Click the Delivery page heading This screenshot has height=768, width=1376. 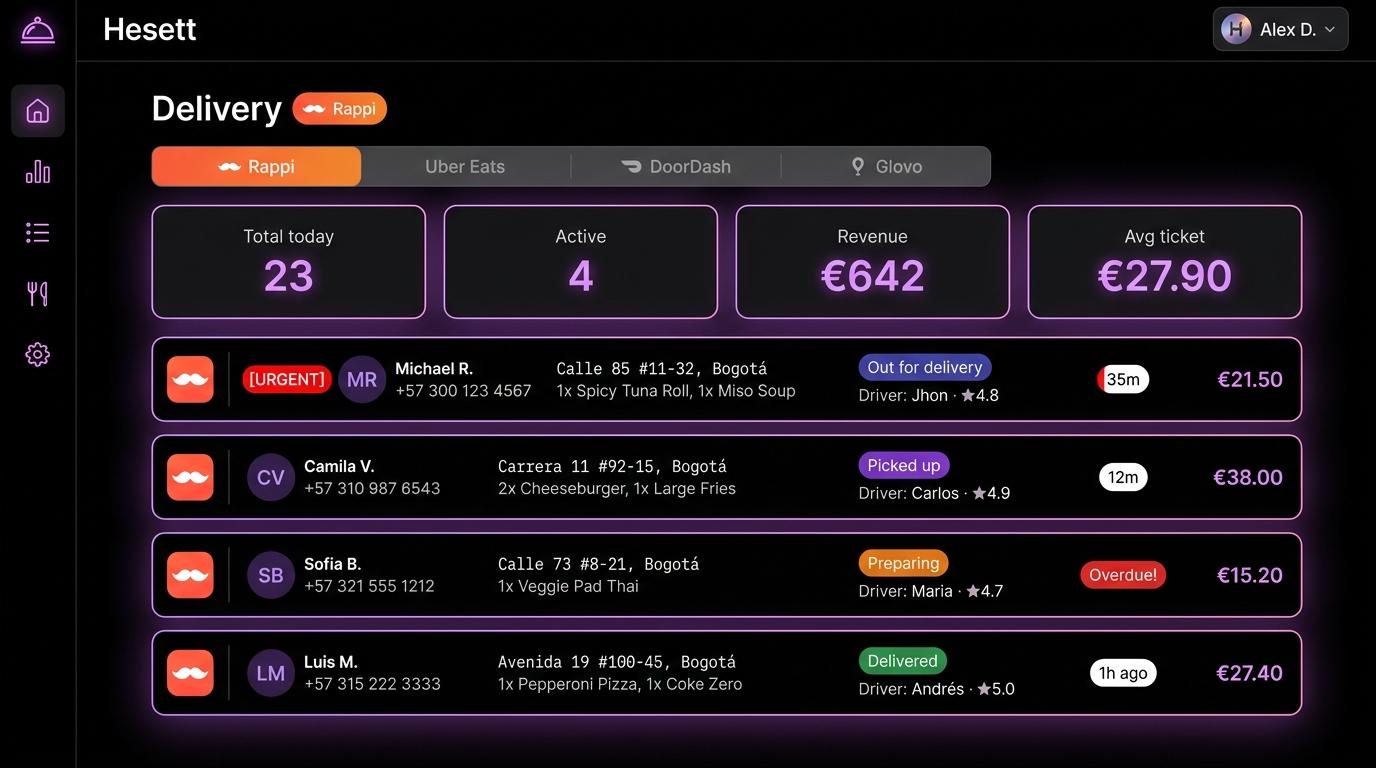(x=217, y=109)
